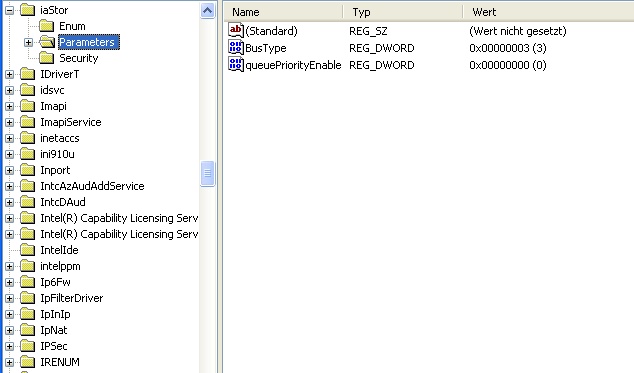Click the open Parameters folder icon
Screen dimensions: 634x373
click(x=47, y=42)
